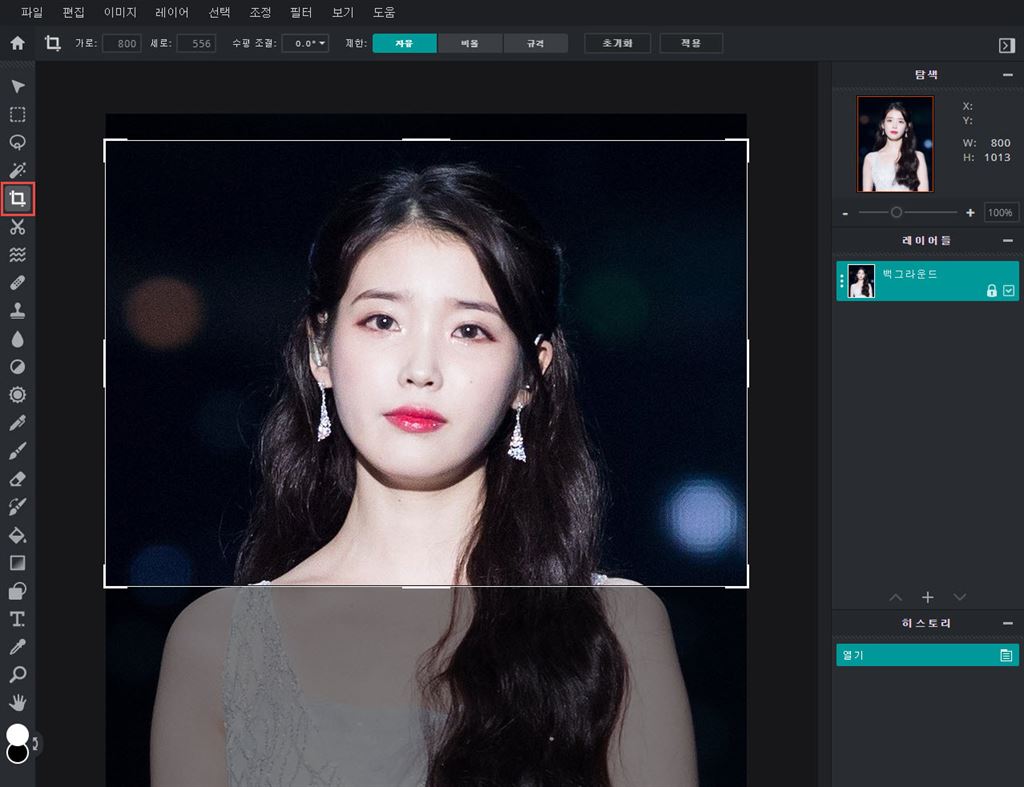Collapse the 탐색 navigator panel

tap(1008, 75)
